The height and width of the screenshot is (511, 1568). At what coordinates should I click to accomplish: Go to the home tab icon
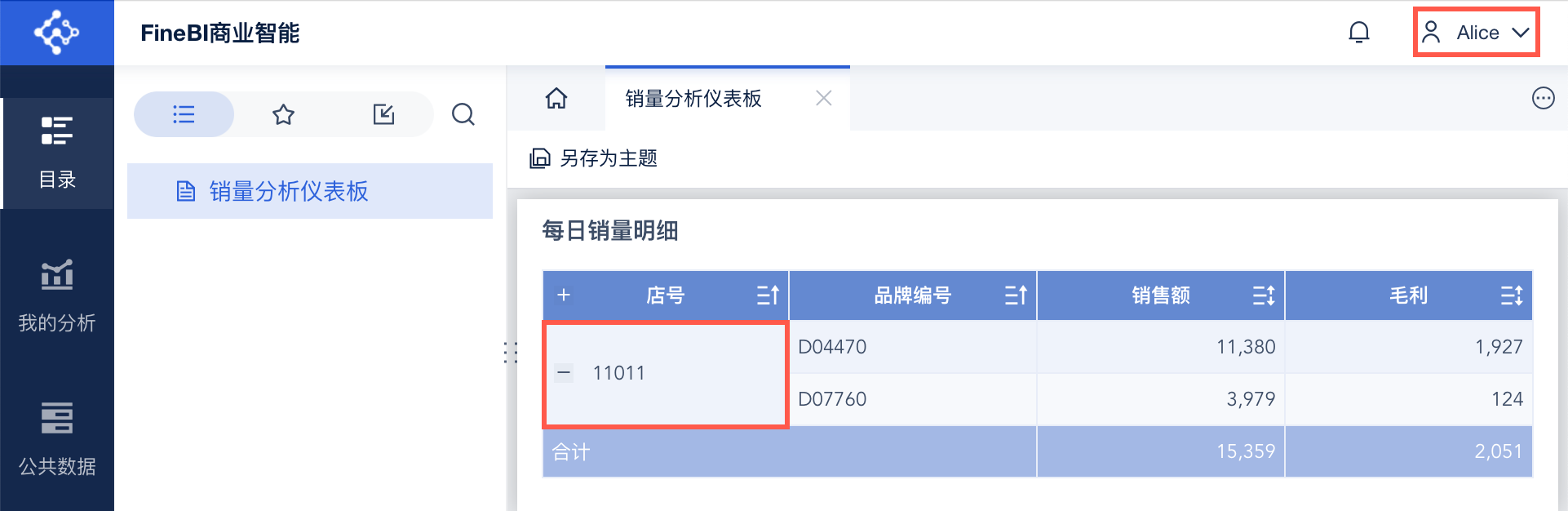(x=556, y=99)
